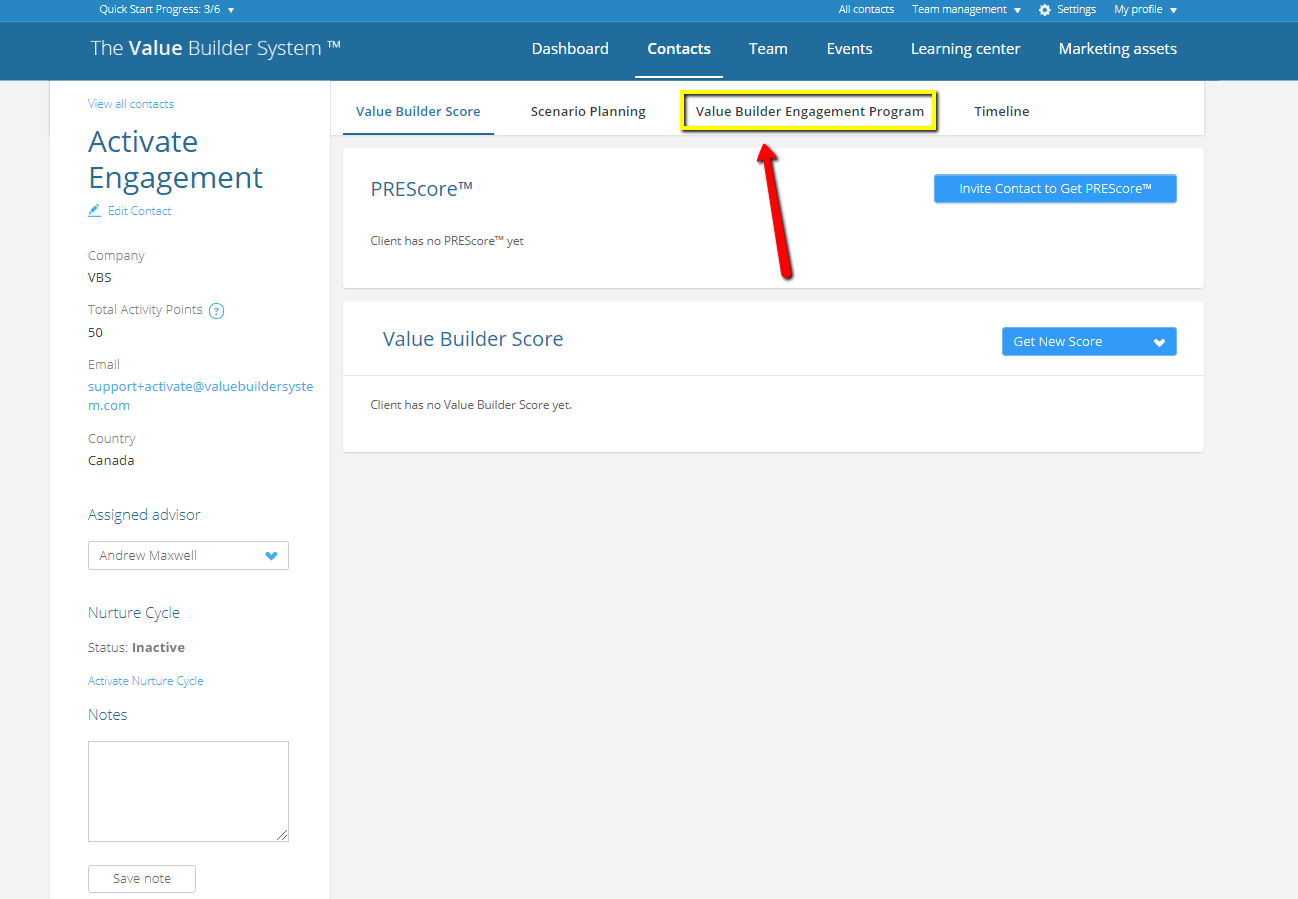Click the All contacts link in top bar

tap(866, 9)
